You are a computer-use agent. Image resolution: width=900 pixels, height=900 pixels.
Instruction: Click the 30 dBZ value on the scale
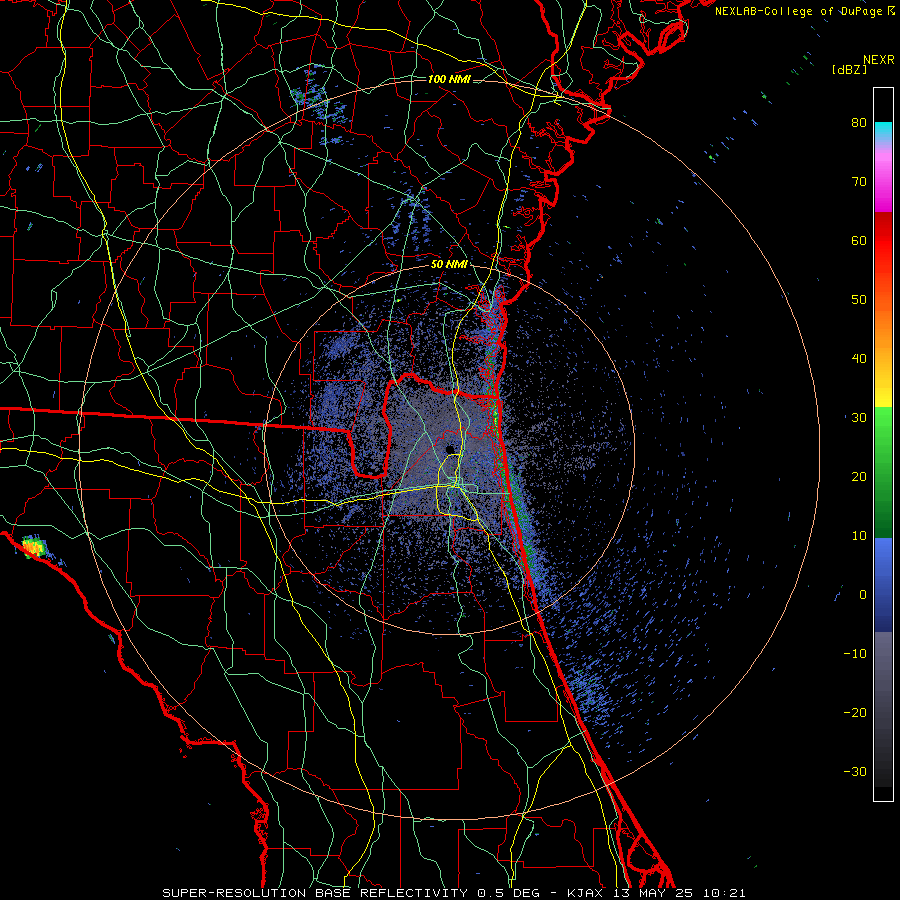859,418
